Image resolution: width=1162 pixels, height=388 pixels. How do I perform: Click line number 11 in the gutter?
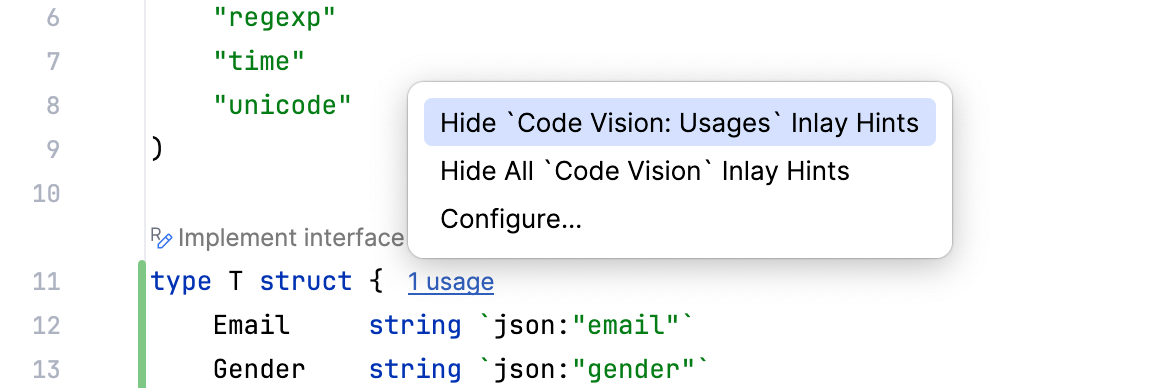(46, 281)
